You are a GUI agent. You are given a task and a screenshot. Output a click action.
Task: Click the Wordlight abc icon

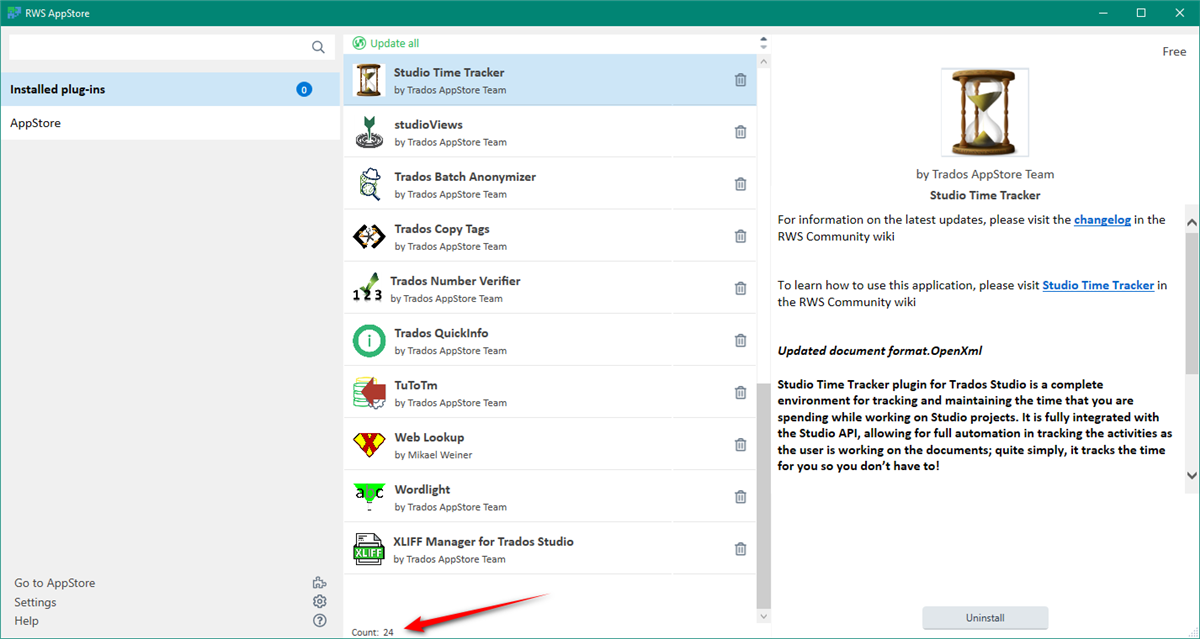point(368,496)
